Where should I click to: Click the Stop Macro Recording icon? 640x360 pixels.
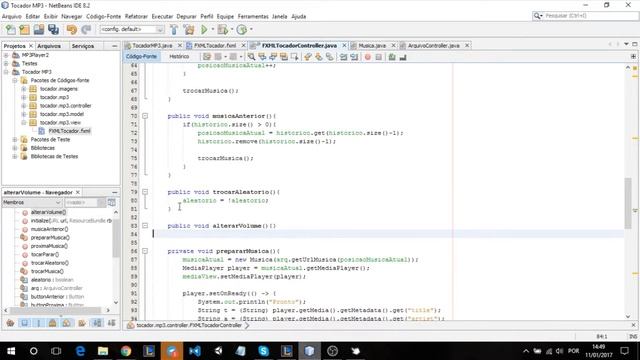click(x=378, y=57)
